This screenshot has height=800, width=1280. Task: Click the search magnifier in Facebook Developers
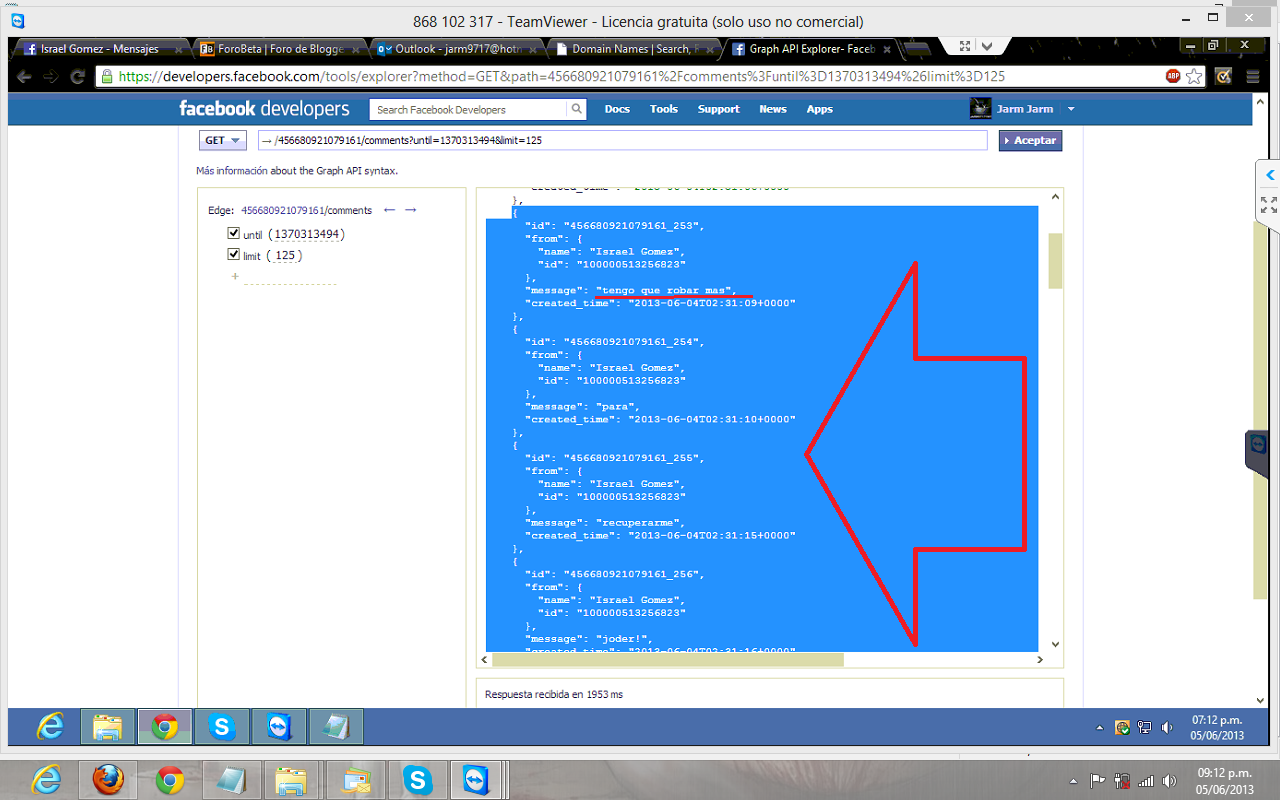coord(577,109)
